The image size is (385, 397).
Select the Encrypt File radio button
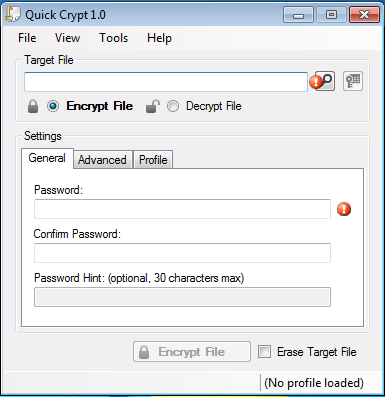[x=53, y=106]
